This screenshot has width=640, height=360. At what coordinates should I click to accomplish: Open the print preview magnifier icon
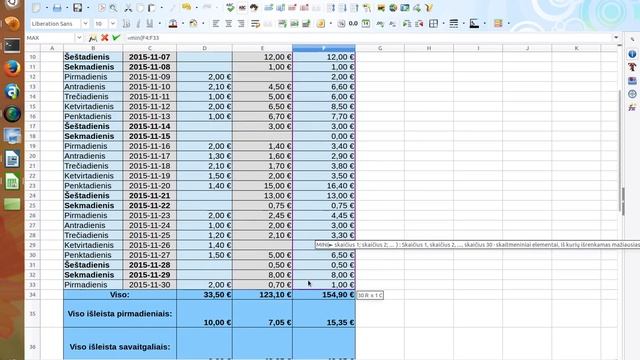coord(114,8)
